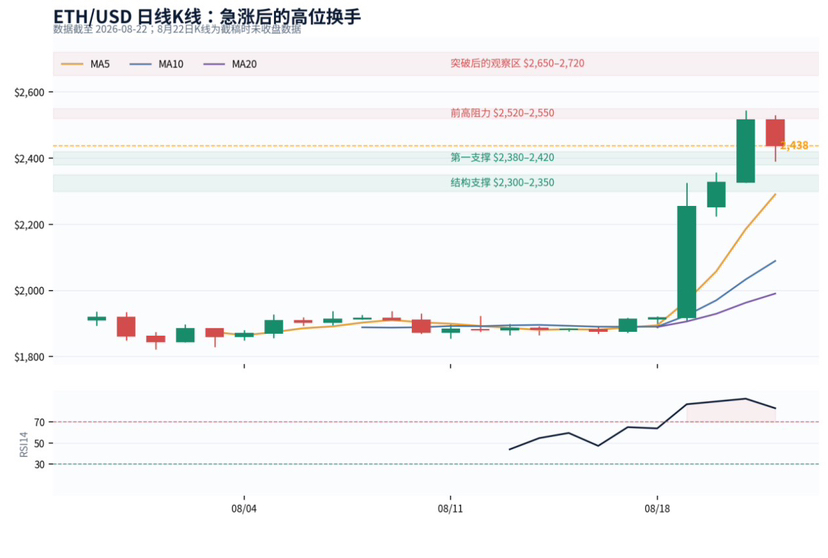This screenshot has height=558, width=828.
Task: Click the MA10 legend entry
Action: (x=156, y=64)
